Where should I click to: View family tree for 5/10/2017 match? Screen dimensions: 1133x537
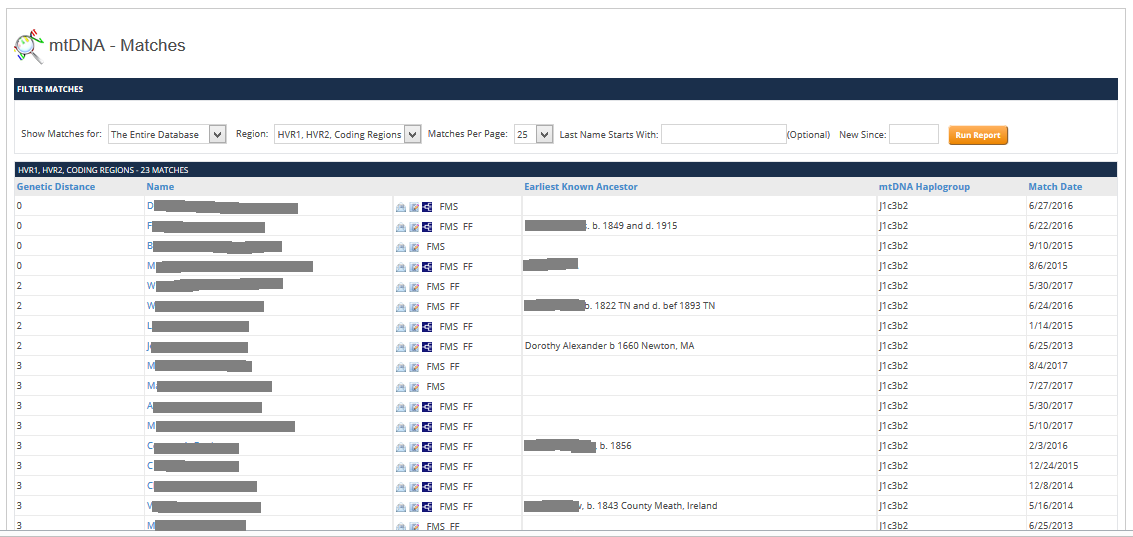pyautogui.click(x=427, y=426)
